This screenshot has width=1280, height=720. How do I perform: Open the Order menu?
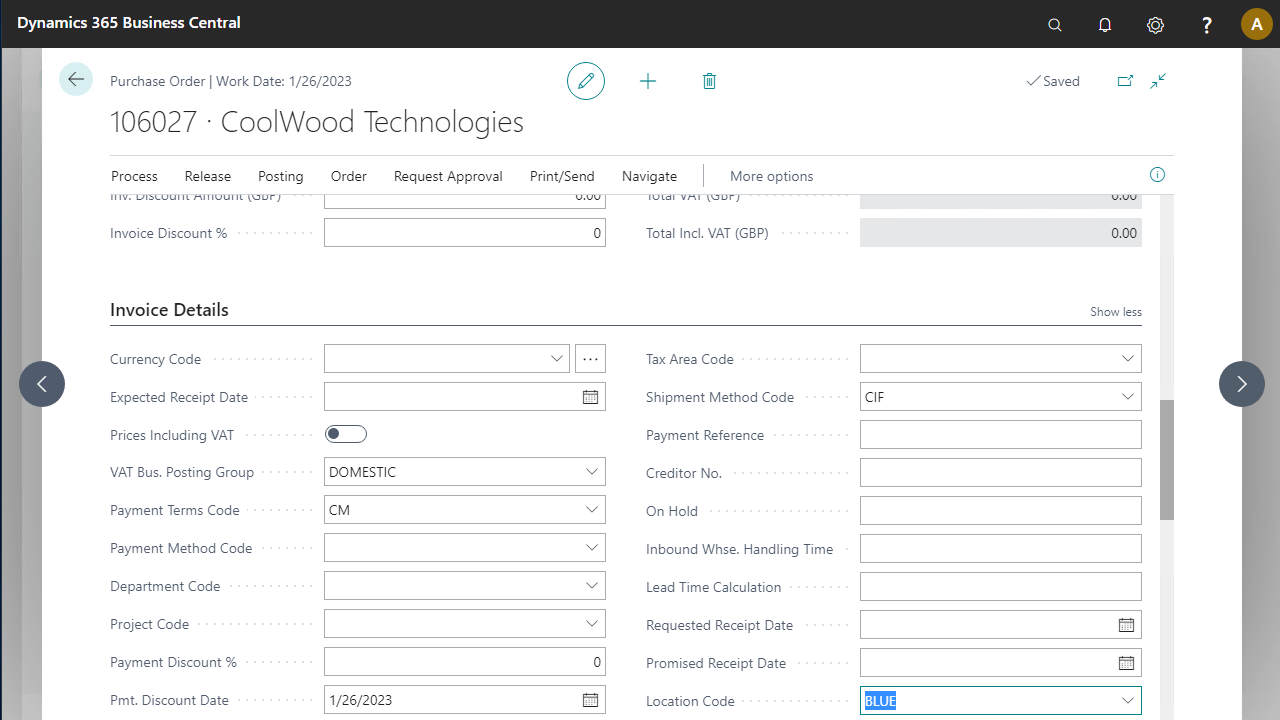pos(349,176)
